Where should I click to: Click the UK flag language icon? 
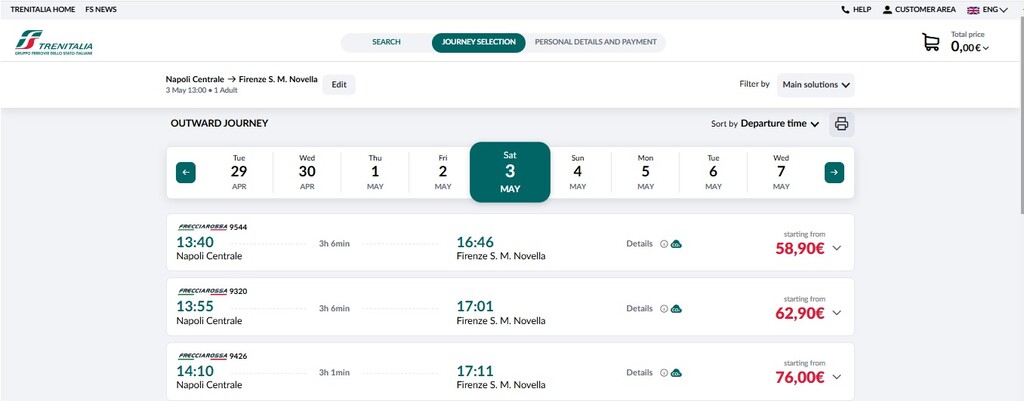973,10
